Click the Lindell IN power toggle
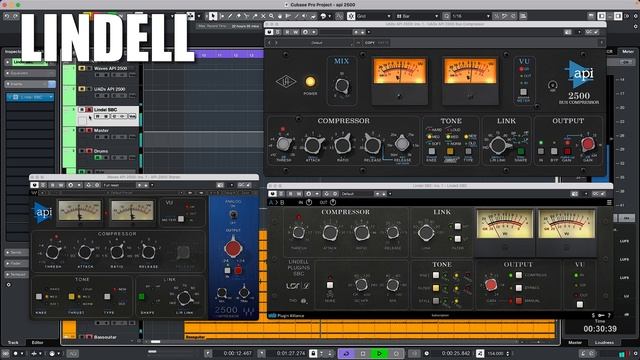The height and width of the screenshot is (360, 640). (309, 202)
